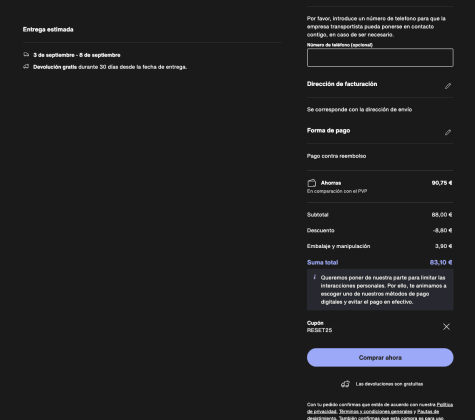Click the Entrega estimada heading
This screenshot has height=420, width=475.
coord(48,30)
